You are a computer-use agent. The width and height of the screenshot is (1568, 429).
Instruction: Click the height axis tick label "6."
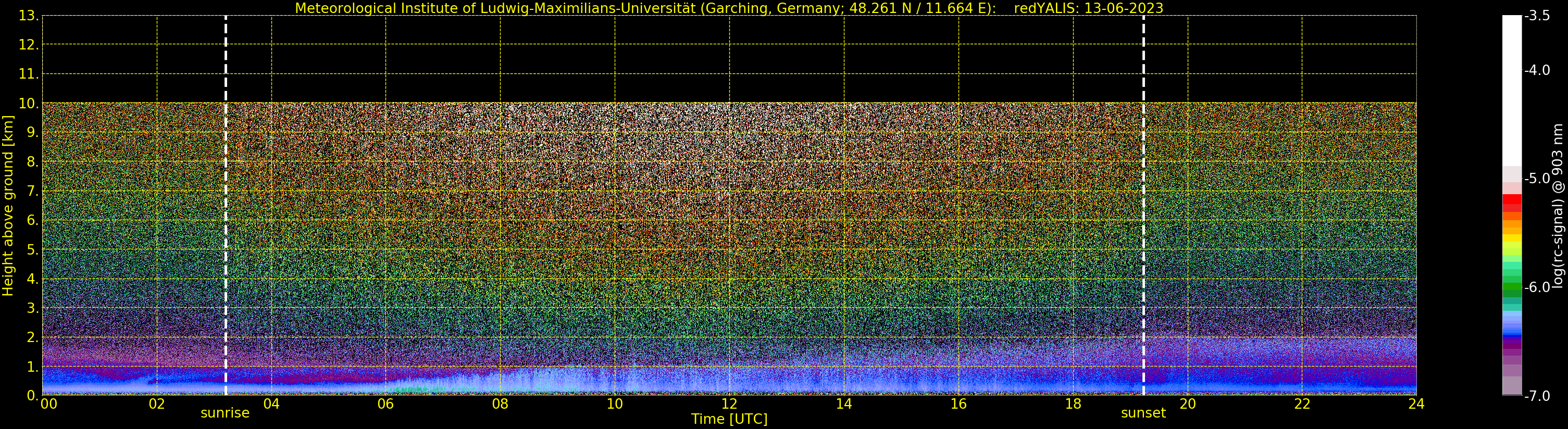[x=32, y=220]
